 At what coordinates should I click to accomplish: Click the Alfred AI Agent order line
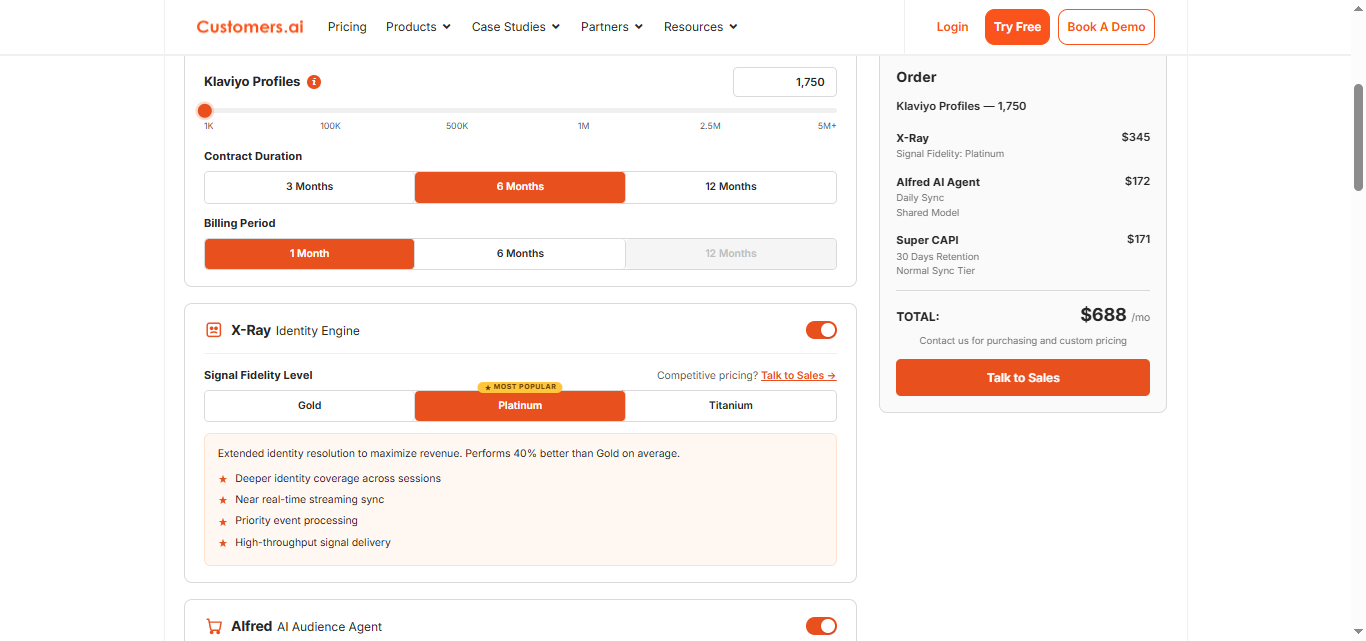[1023, 197]
